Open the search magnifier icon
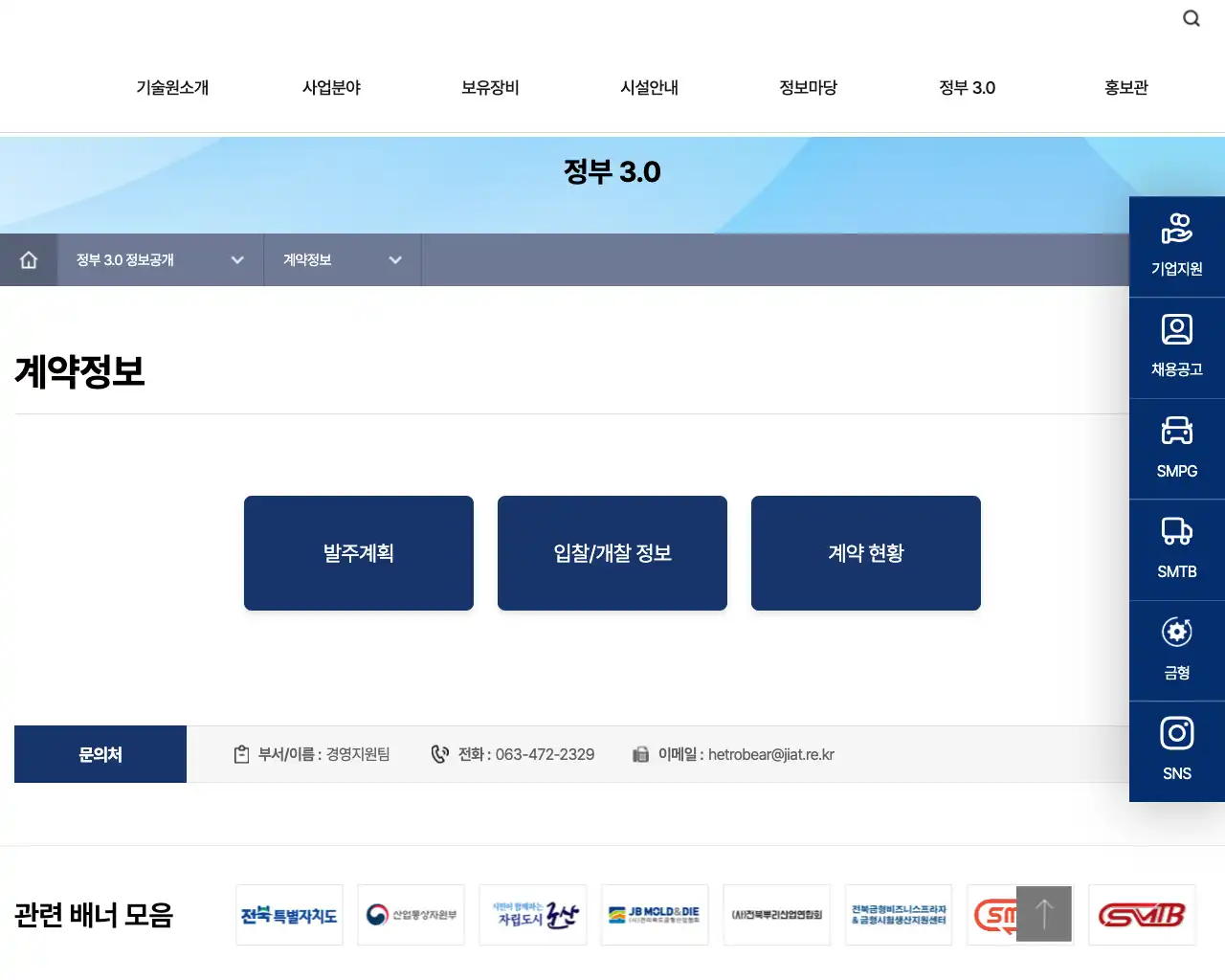1225x980 pixels. point(1191,18)
